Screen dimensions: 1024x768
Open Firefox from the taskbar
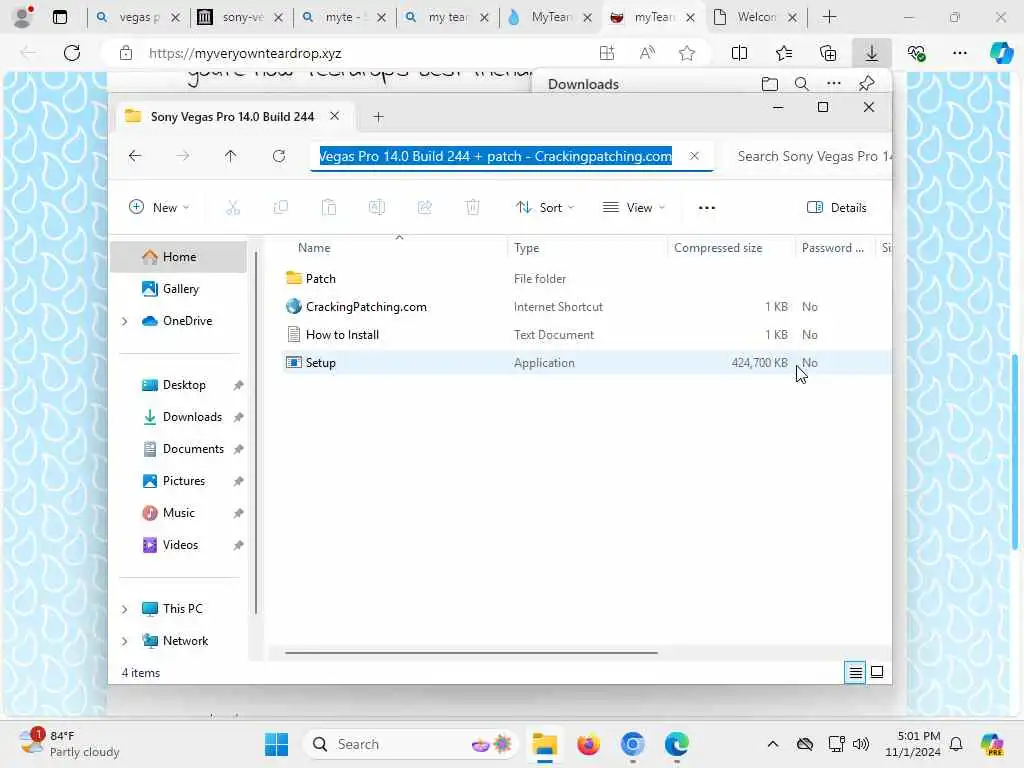588,744
